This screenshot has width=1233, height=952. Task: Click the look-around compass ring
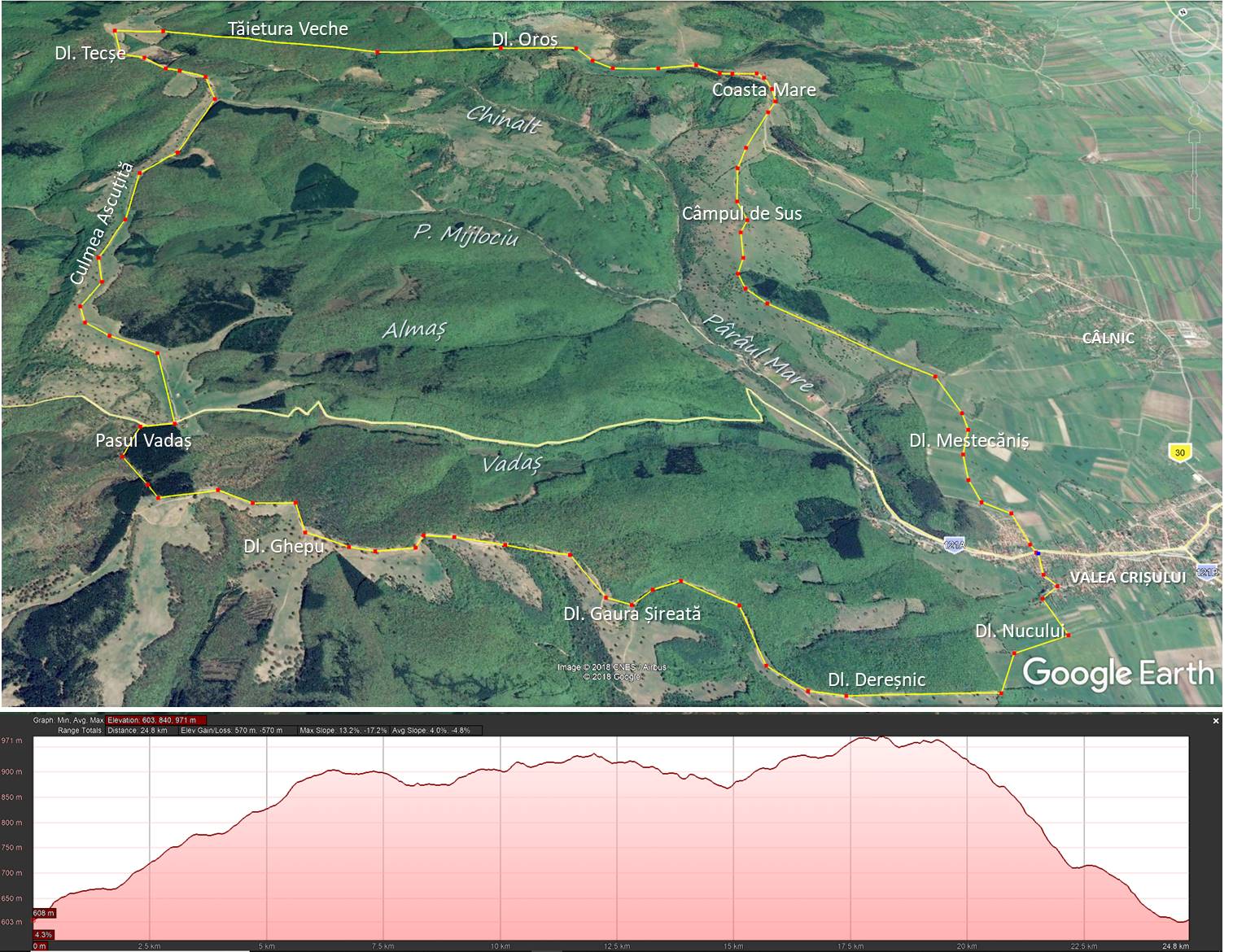pyautogui.click(x=1194, y=31)
